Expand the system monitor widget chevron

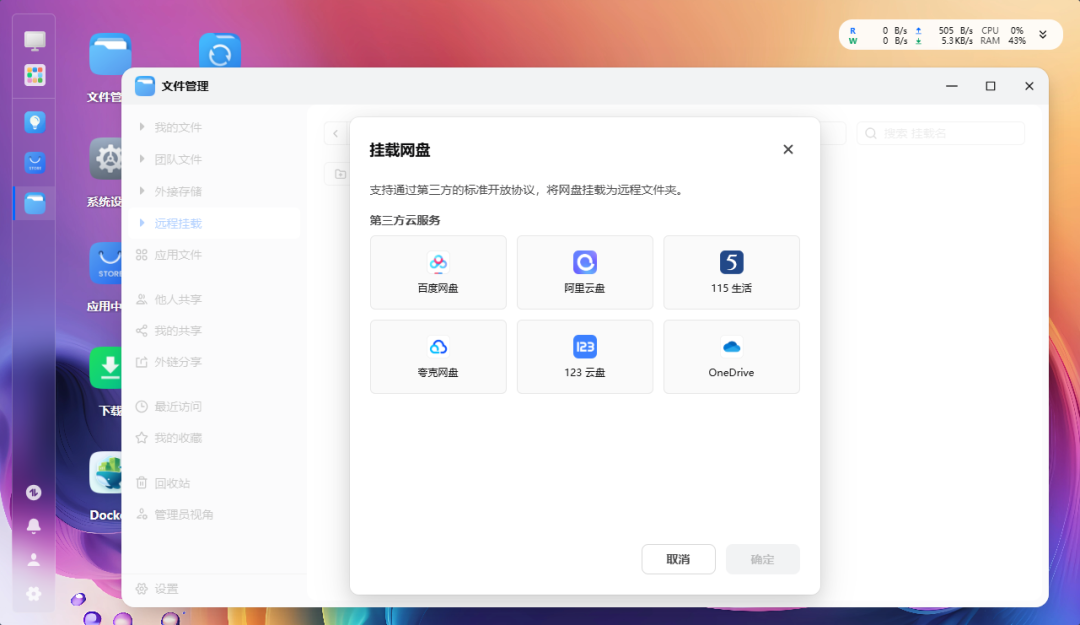(x=1043, y=35)
